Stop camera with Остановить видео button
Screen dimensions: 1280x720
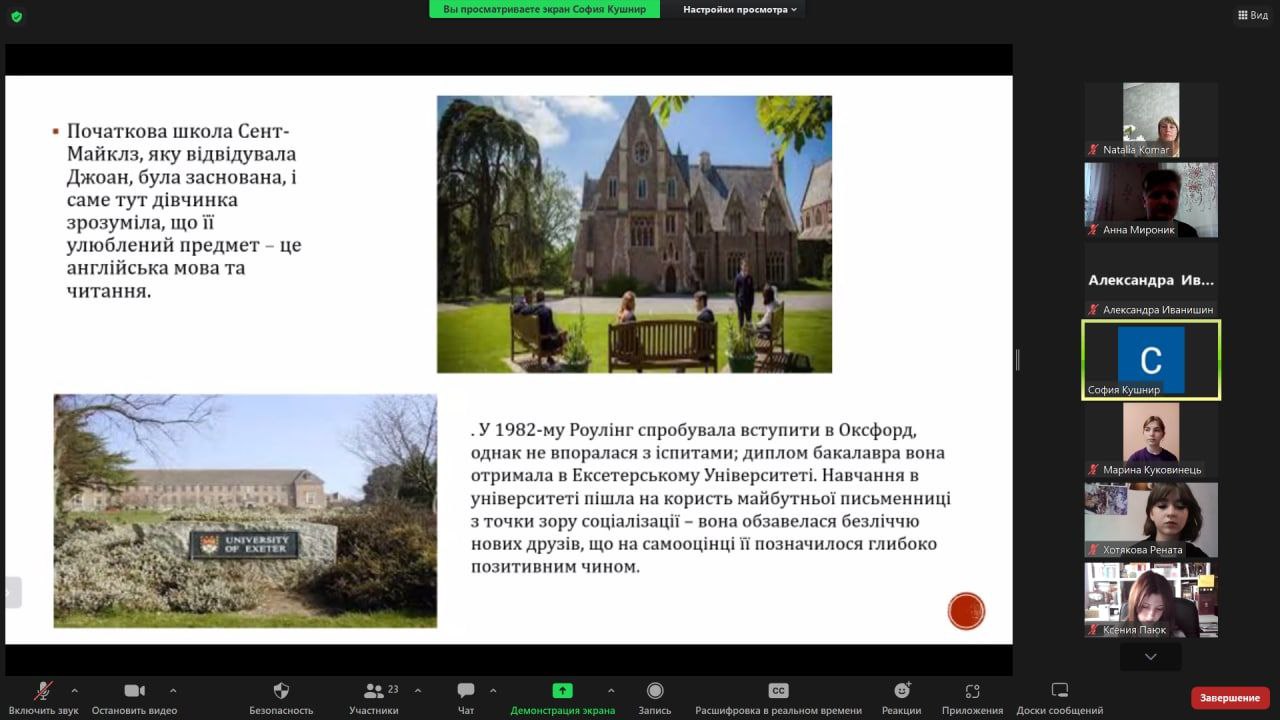coord(134,698)
